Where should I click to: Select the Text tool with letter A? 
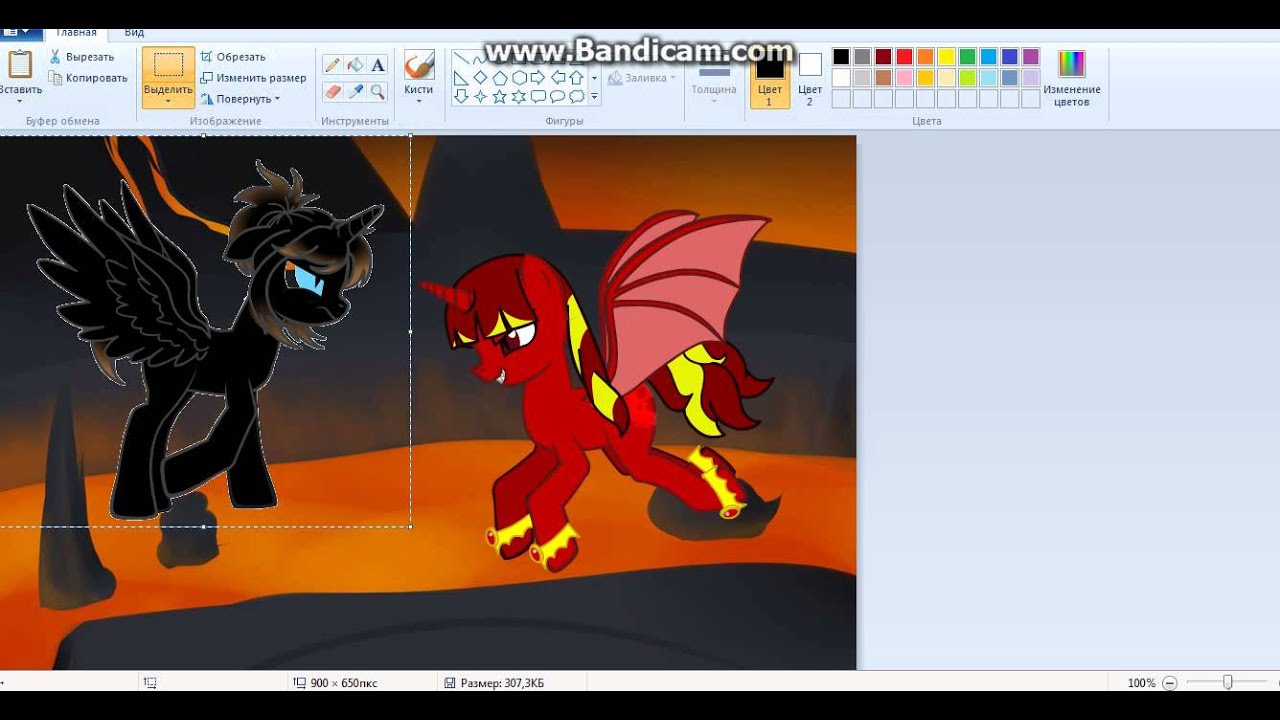click(378, 65)
